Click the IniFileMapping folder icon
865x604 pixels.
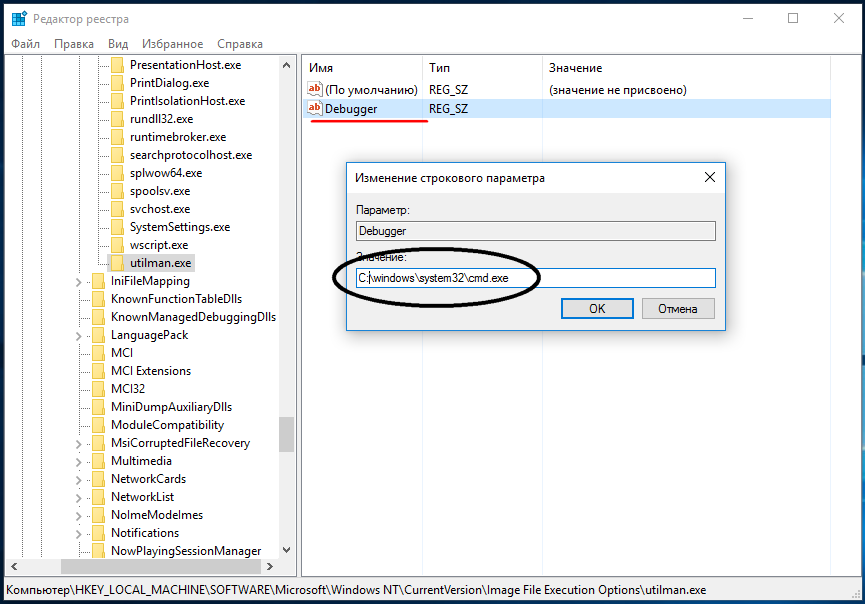[98, 281]
